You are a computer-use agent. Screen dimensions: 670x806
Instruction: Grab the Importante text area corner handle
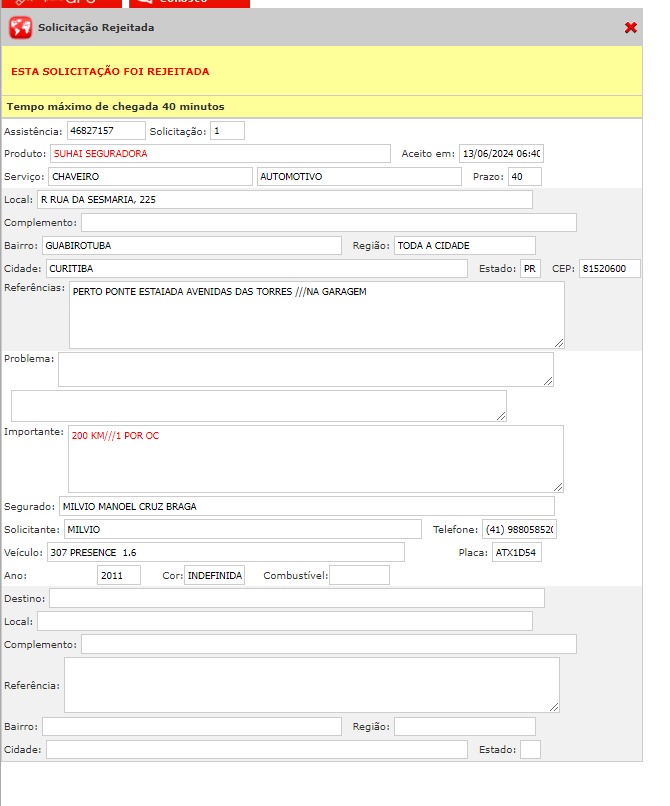[x=558, y=487]
